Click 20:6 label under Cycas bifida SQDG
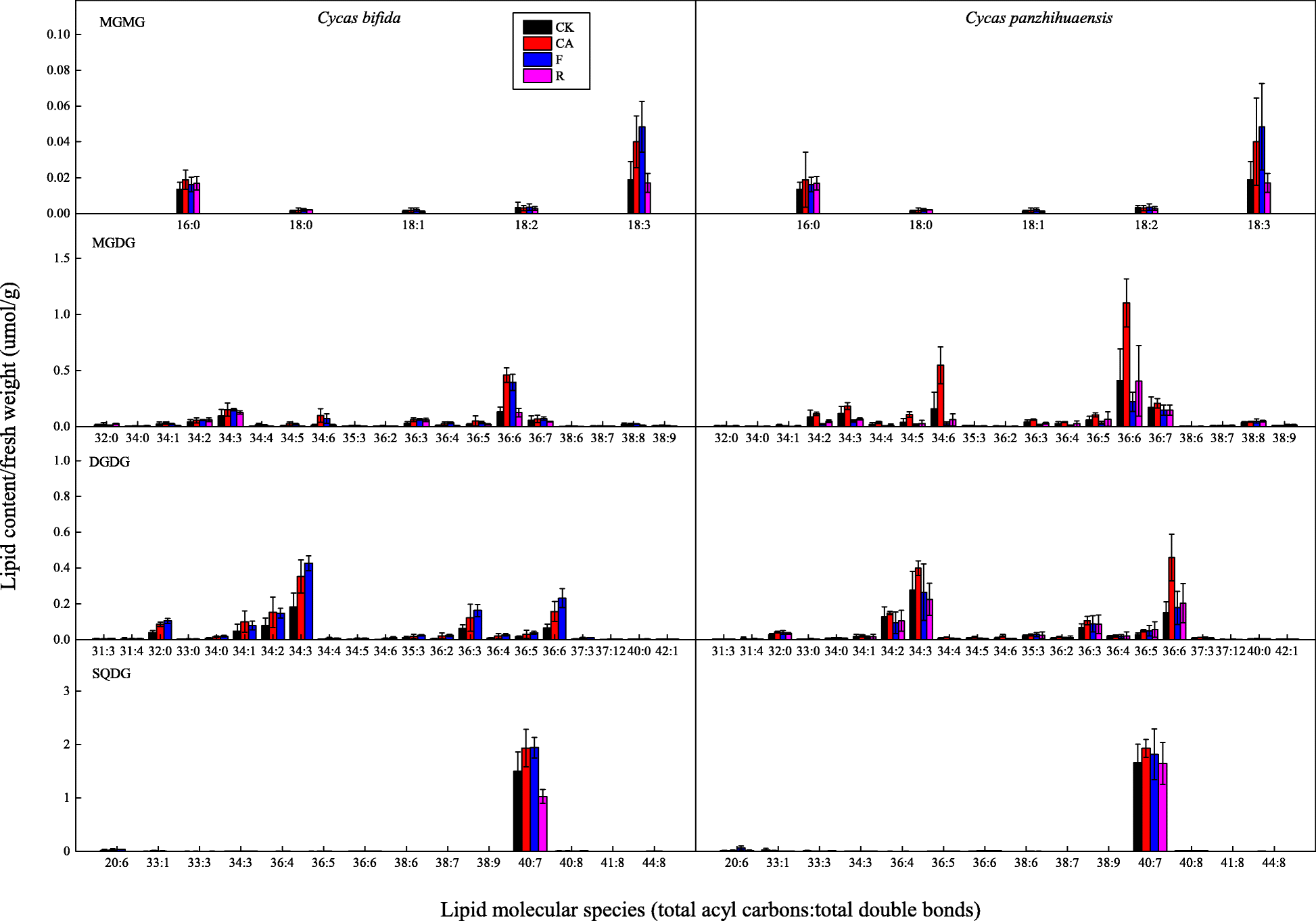1316x921 pixels. 116,863
